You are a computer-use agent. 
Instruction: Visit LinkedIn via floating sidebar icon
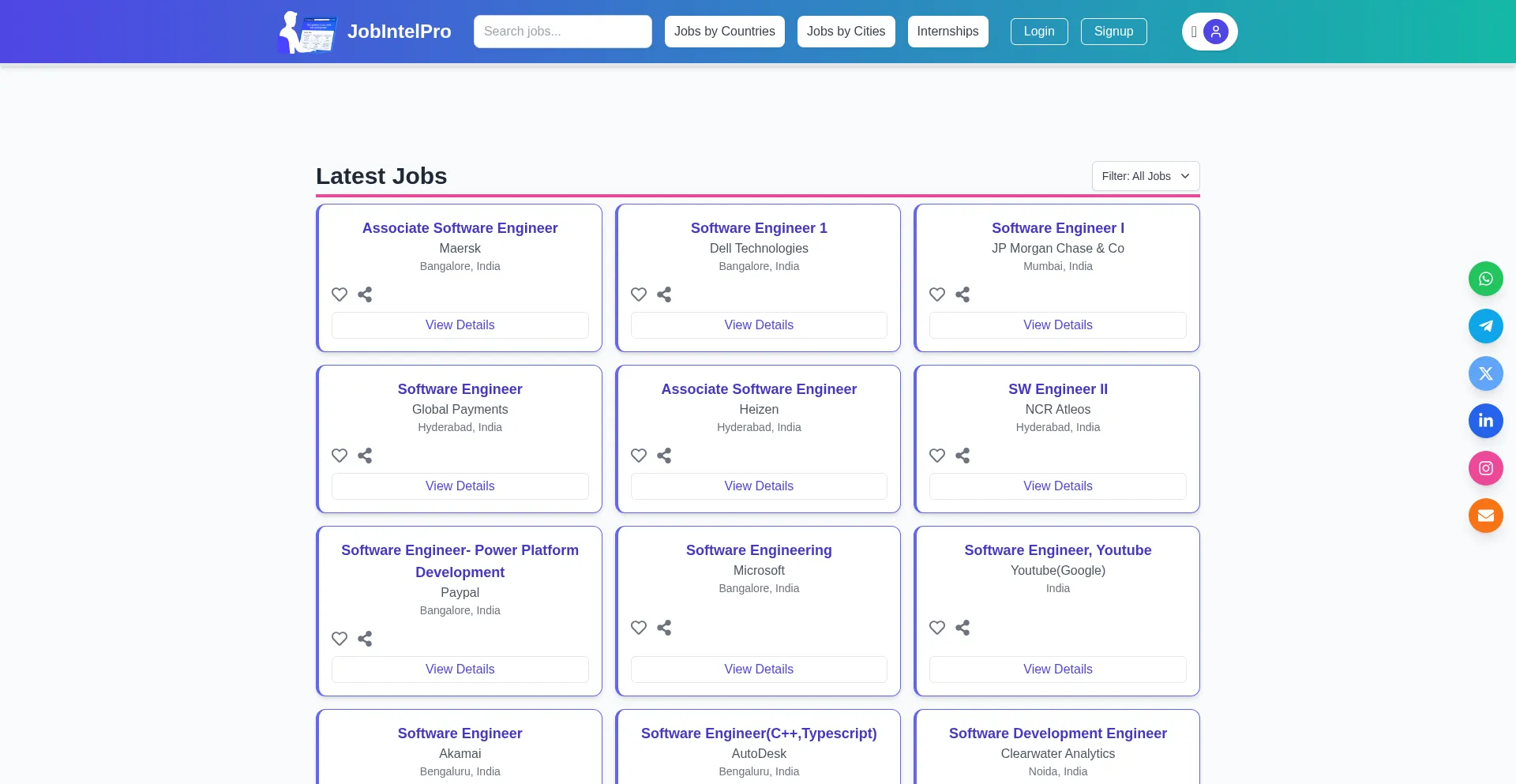(1485, 421)
